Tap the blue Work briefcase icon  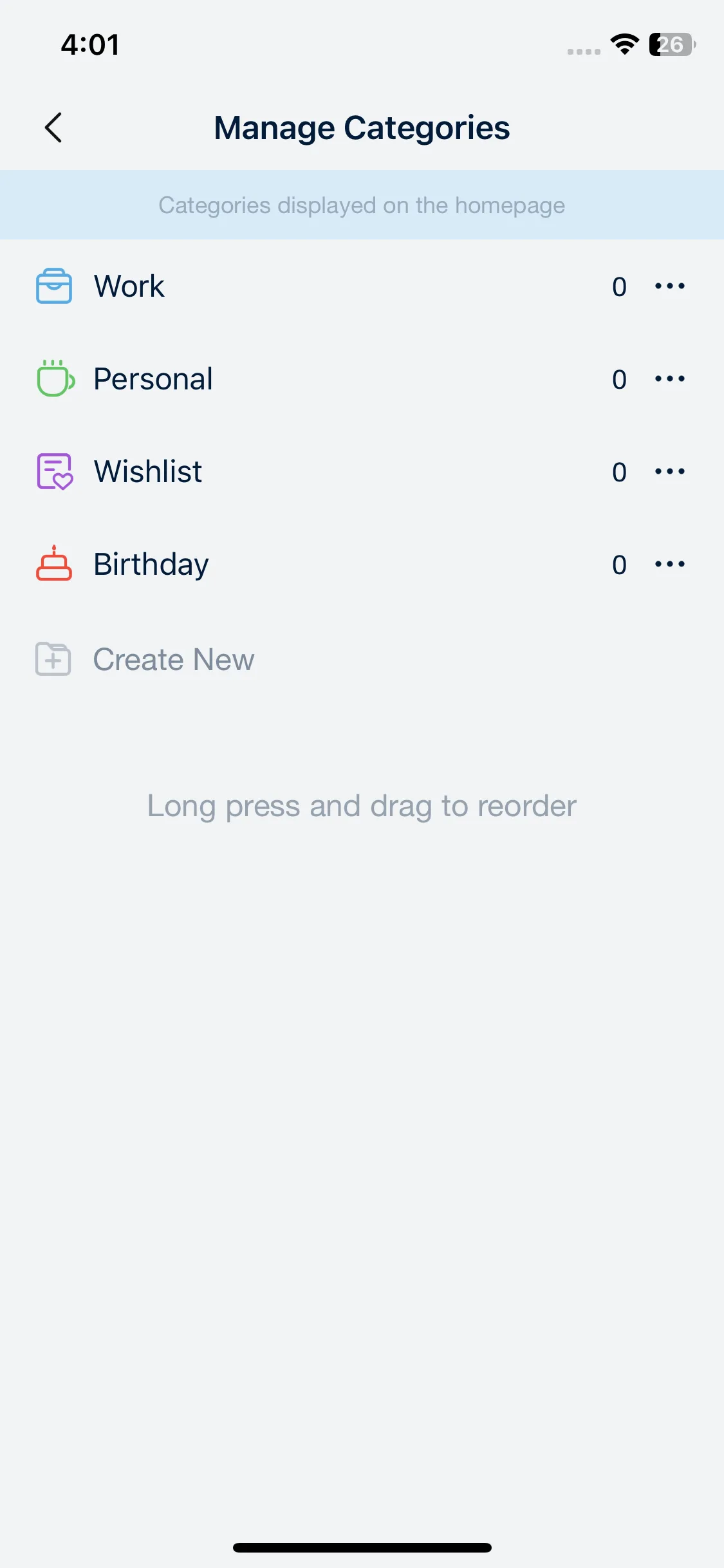(x=54, y=286)
